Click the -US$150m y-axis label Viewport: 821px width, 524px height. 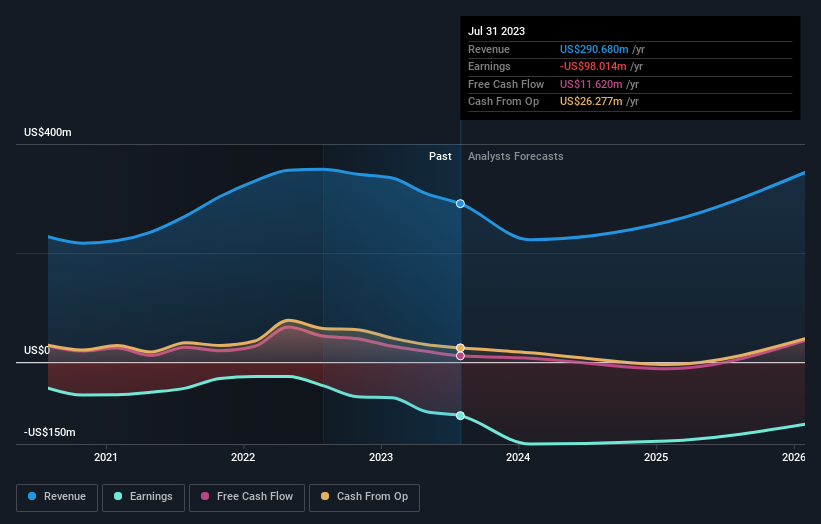pyautogui.click(x=50, y=432)
